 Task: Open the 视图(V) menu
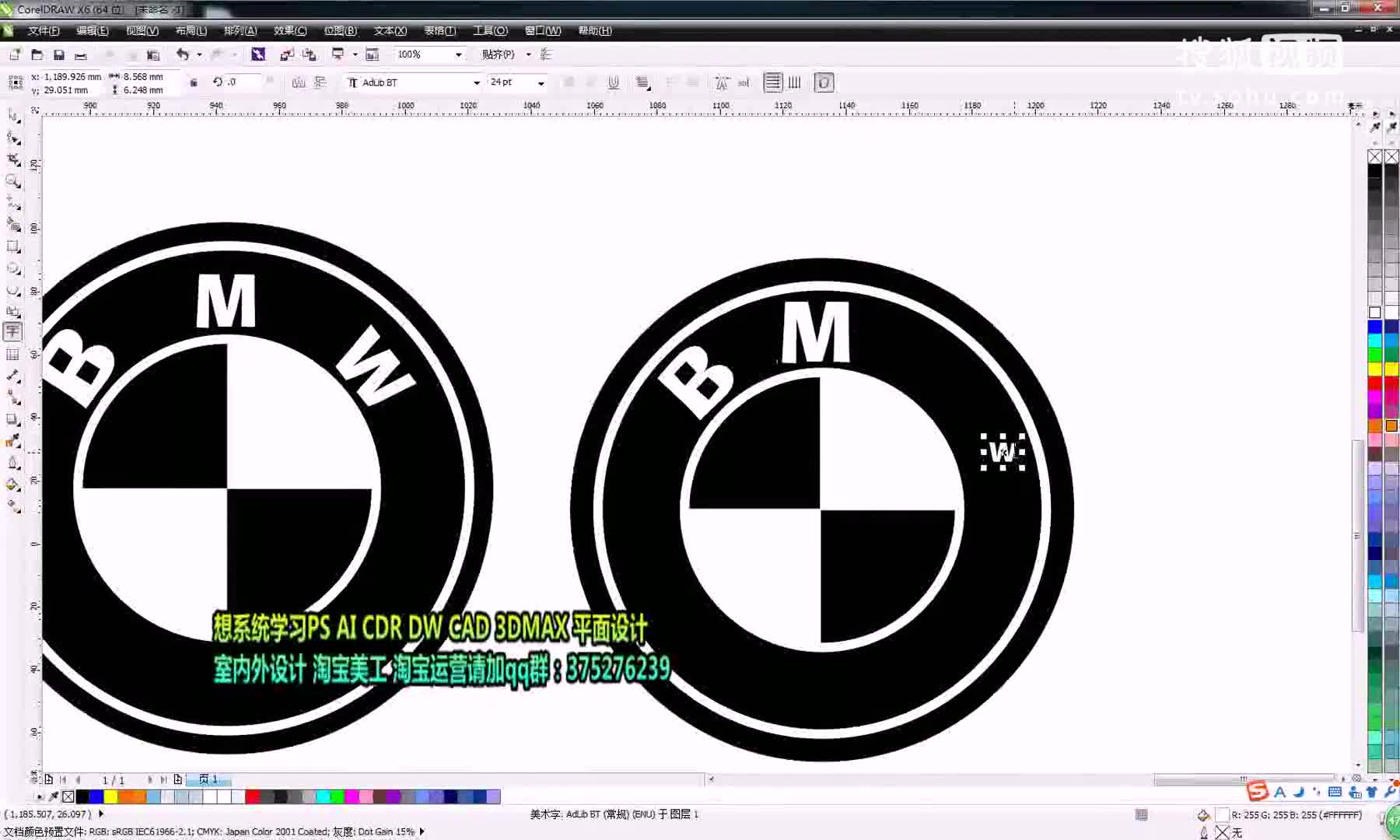pyautogui.click(x=142, y=31)
